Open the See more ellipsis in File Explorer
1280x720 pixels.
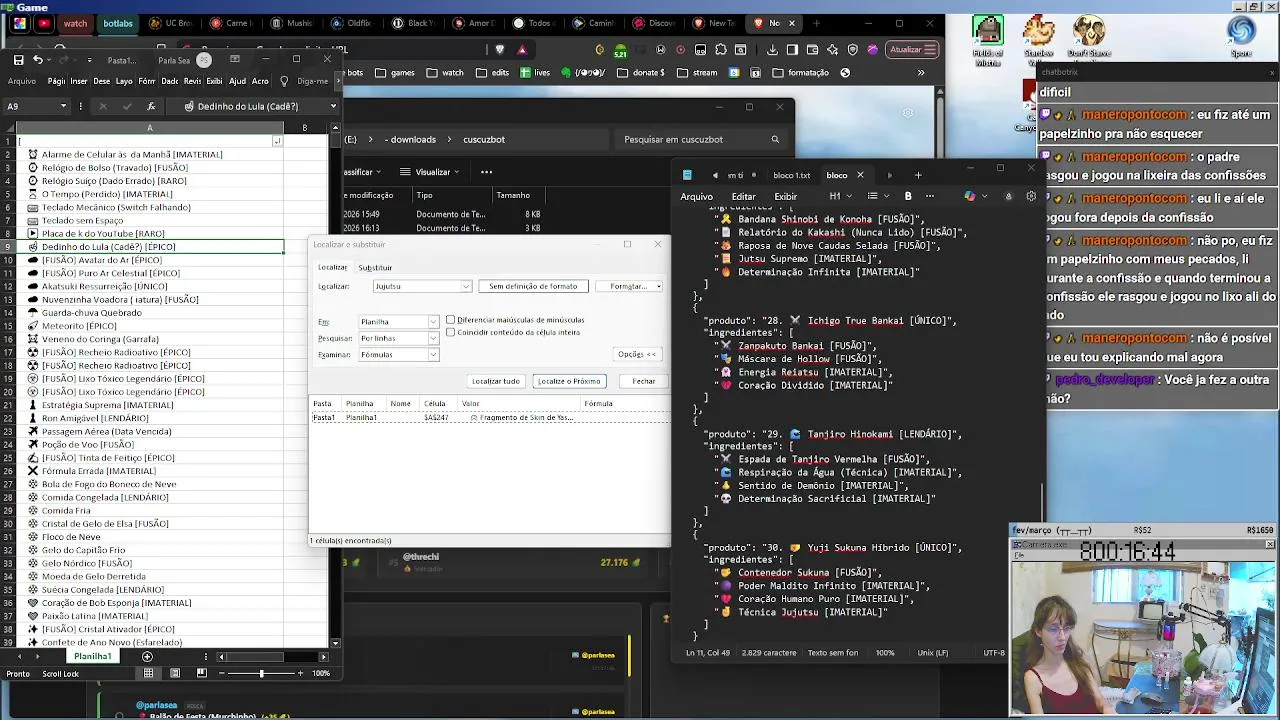[486, 172]
